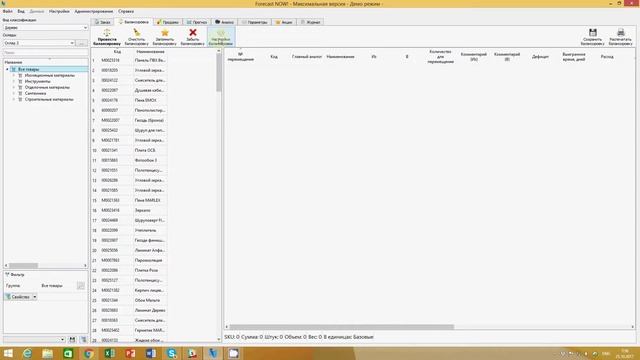Switch to Forecast NOW on the taskbar
640x360 pixels.
pyautogui.click(x=213, y=353)
